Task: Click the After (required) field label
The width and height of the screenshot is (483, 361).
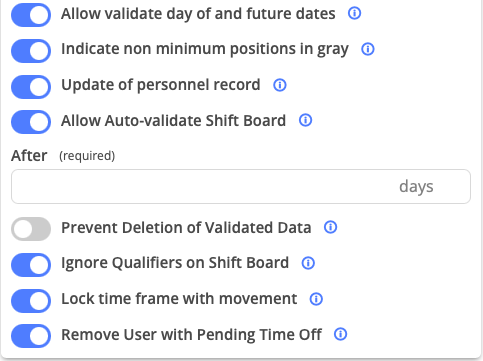Action: pyautogui.click(x=63, y=156)
